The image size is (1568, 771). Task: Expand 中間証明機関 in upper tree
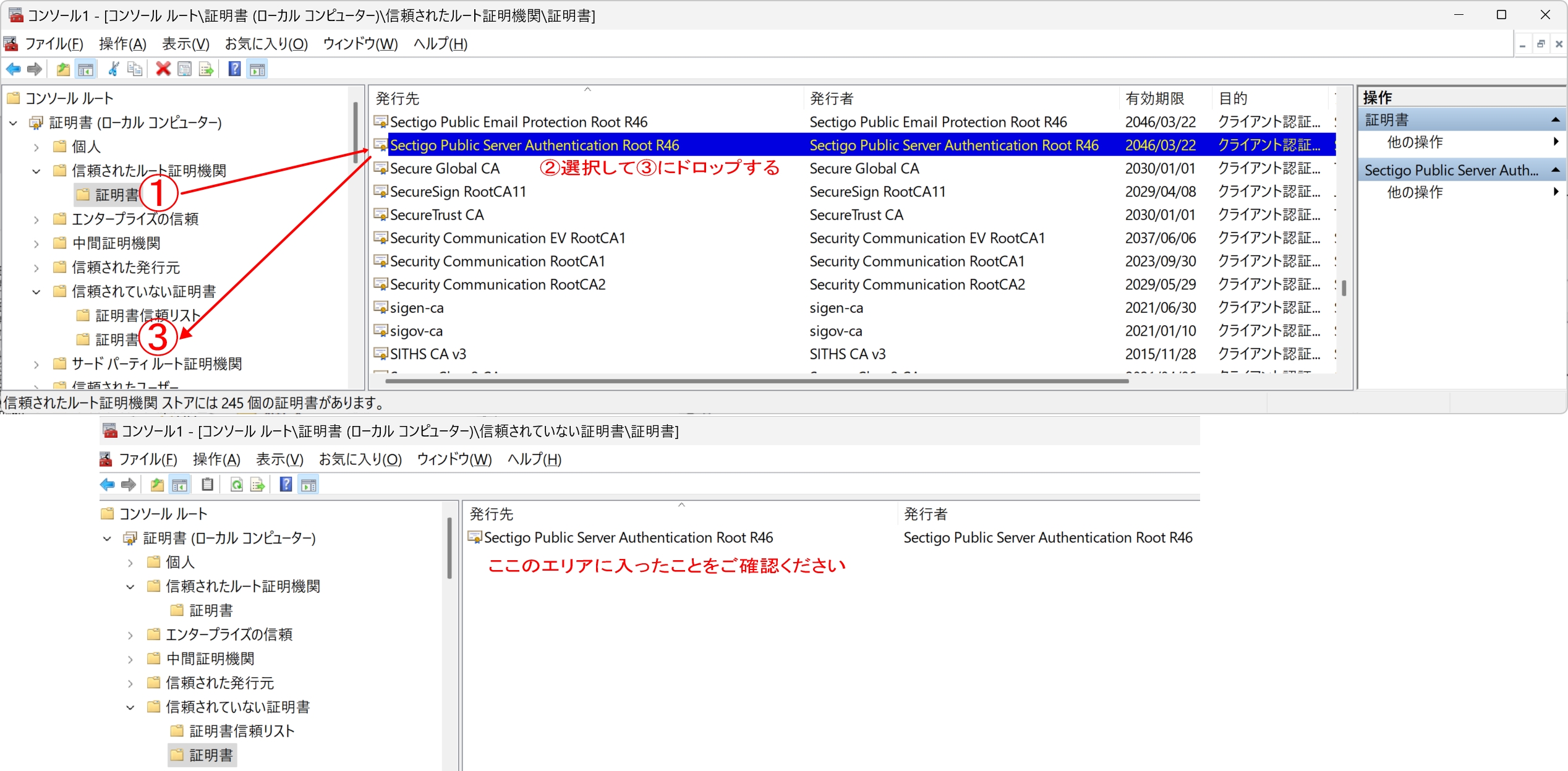point(36,244)
